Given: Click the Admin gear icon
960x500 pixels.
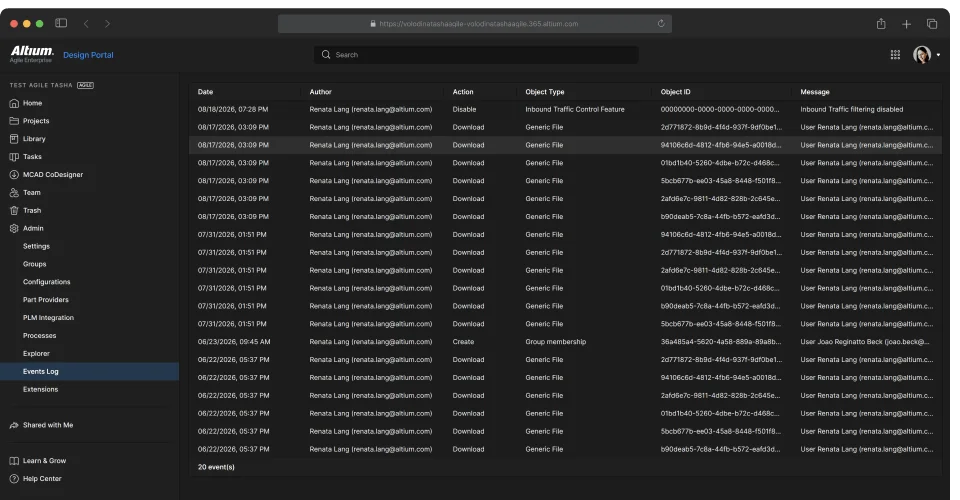Looking at the screenshot, I should coord(14,228).
